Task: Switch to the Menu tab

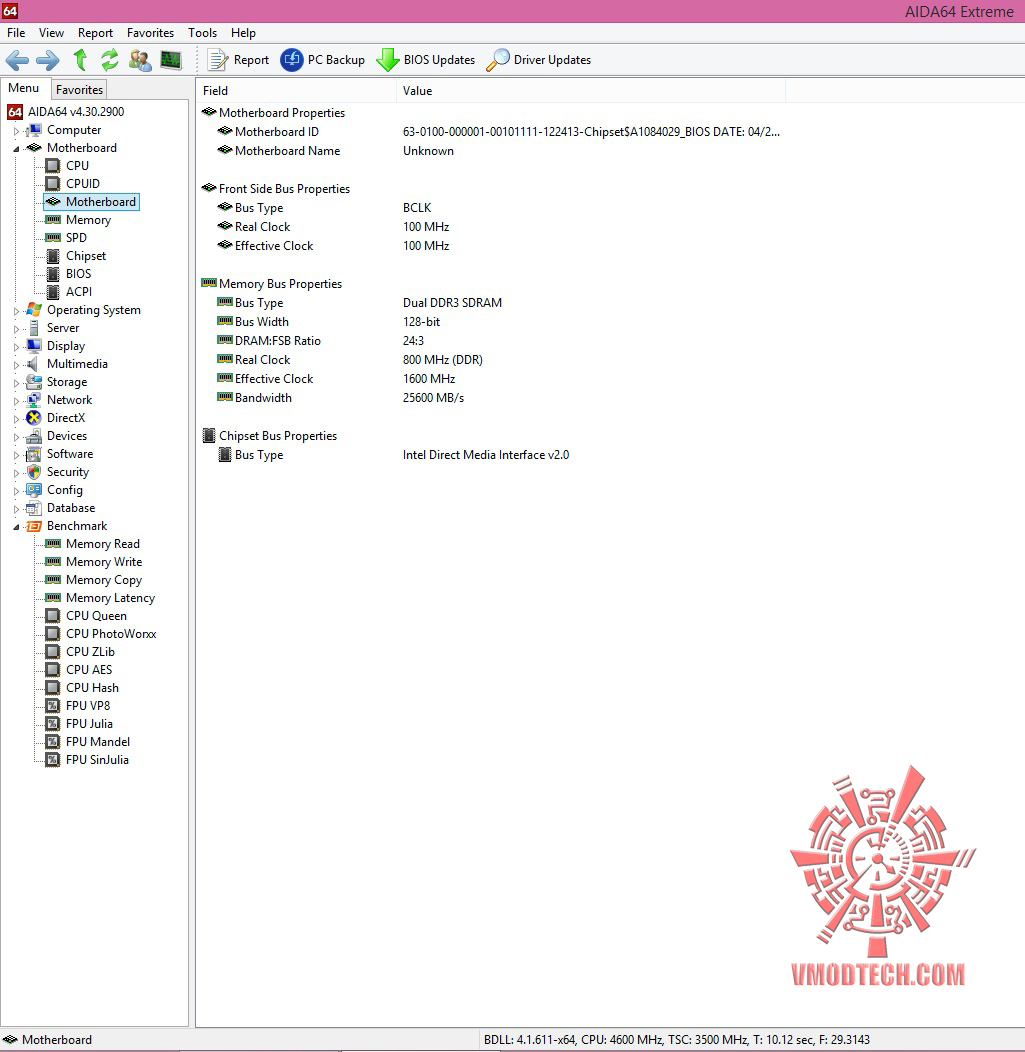Action: 23,88
